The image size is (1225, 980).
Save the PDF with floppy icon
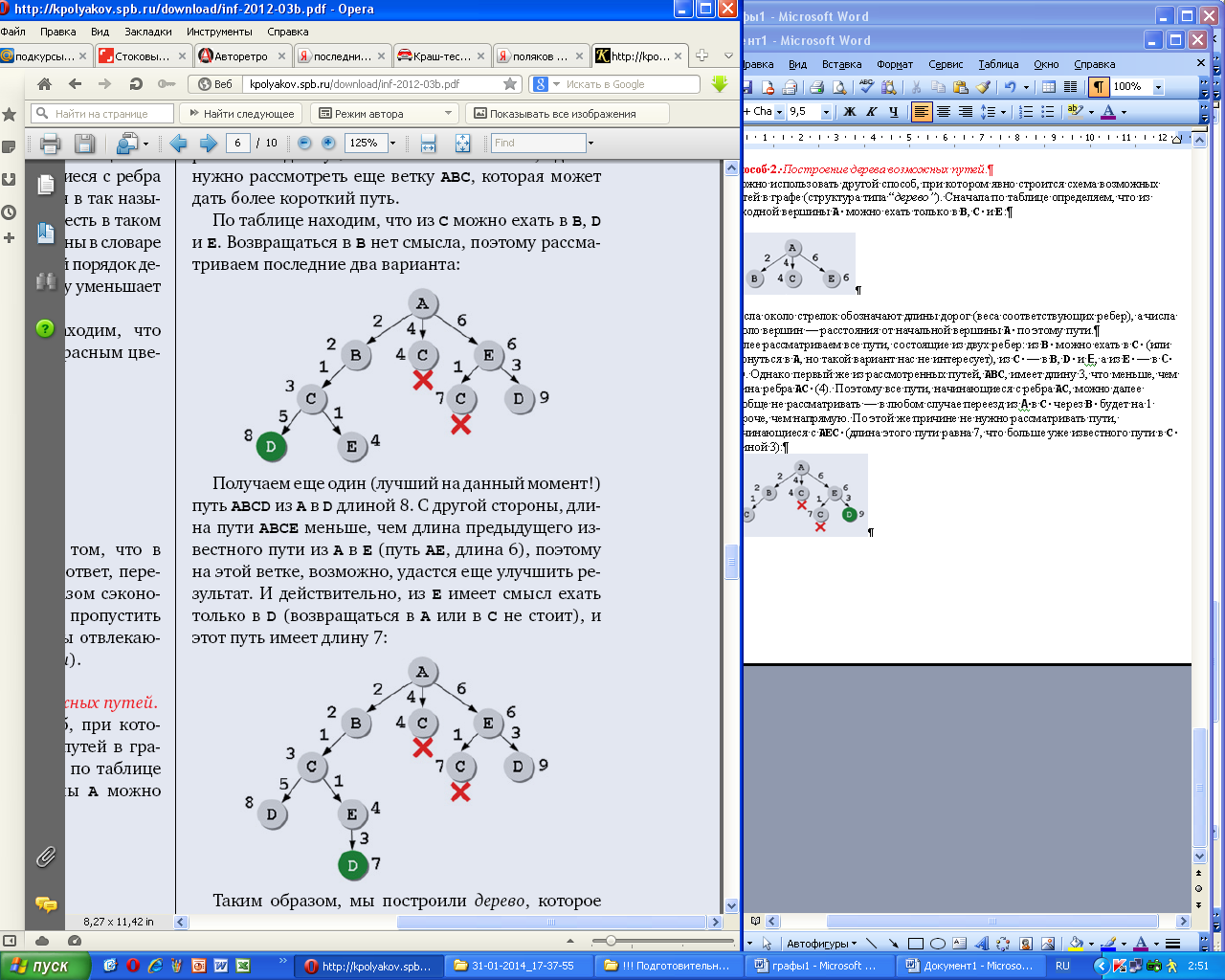coord(84,144)
